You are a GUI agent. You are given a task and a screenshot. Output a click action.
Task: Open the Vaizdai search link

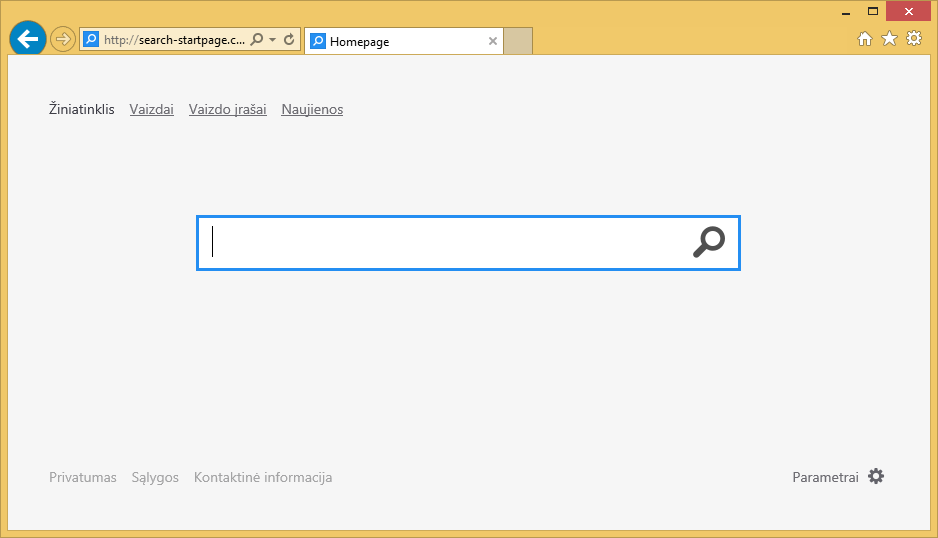[152, 110]
